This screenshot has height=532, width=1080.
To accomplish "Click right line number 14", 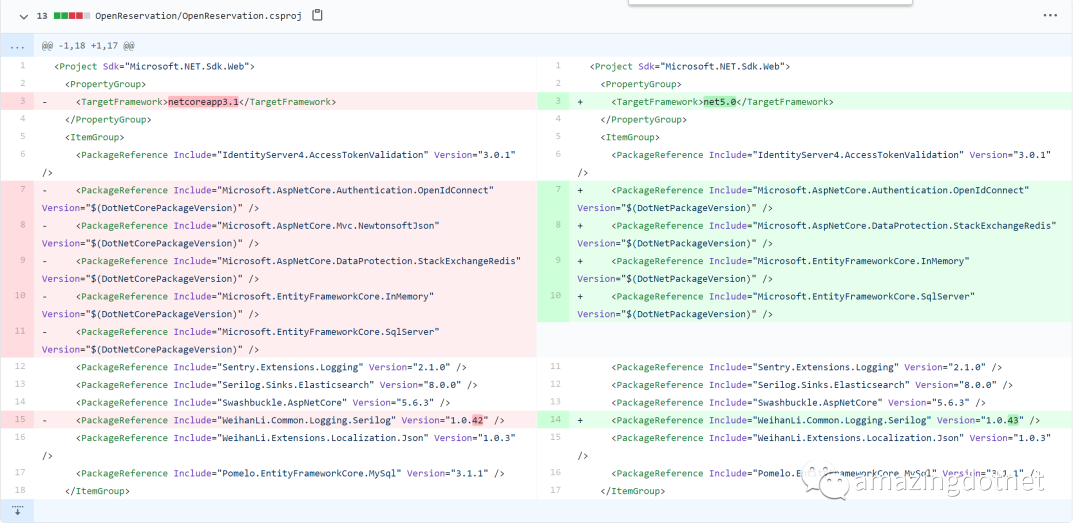I will [554, 420].
